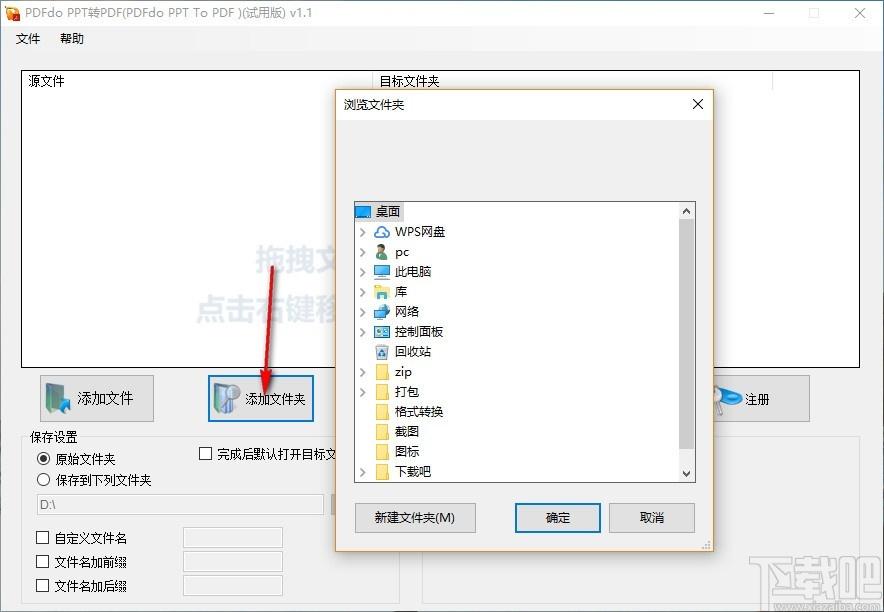The width and height of the screenshot is (884, 612).
Task: Expand the 控制面板 tree node
Action: pos(363,332)
